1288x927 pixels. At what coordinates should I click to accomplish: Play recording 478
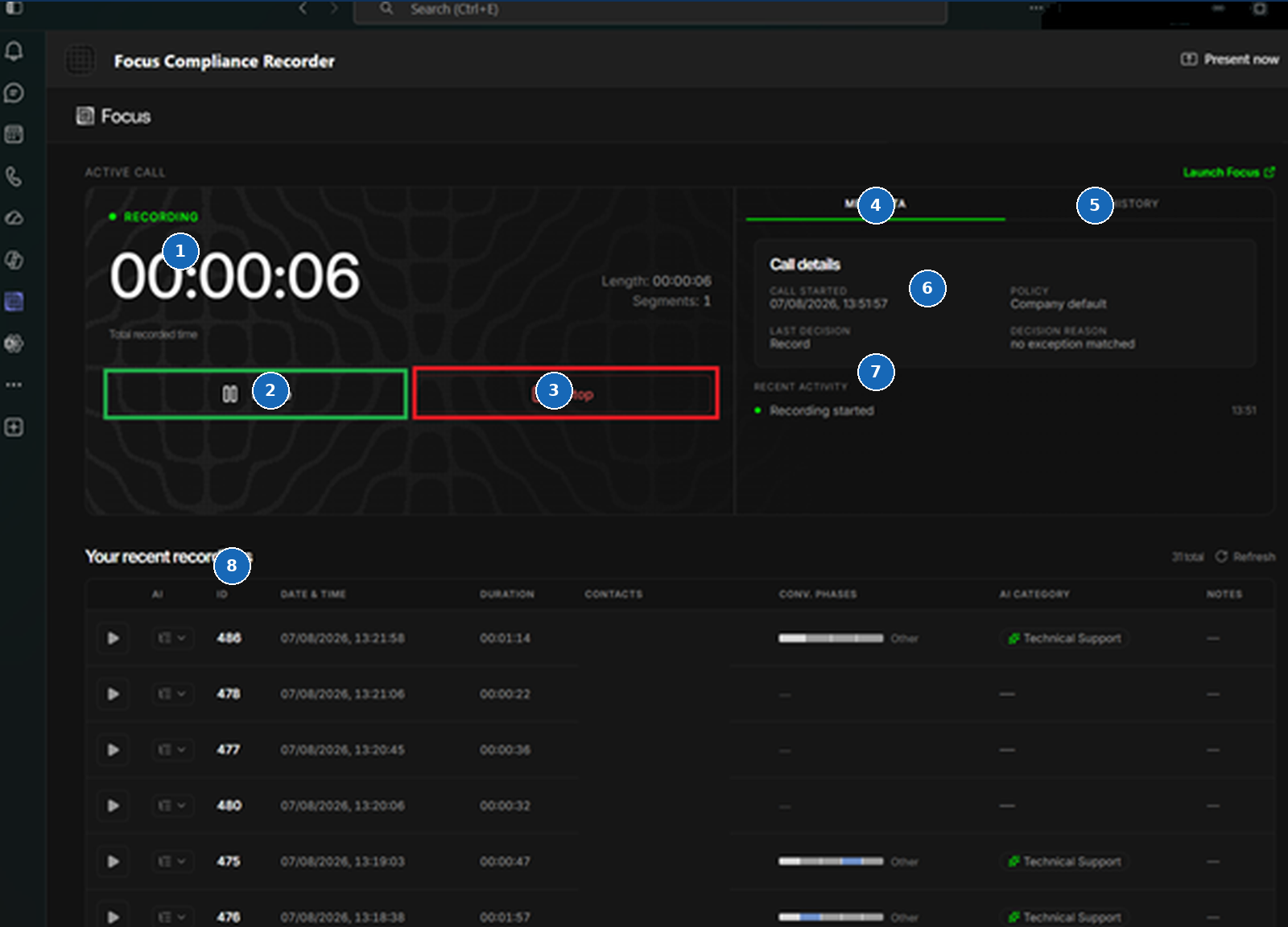[x=113, y=694]
